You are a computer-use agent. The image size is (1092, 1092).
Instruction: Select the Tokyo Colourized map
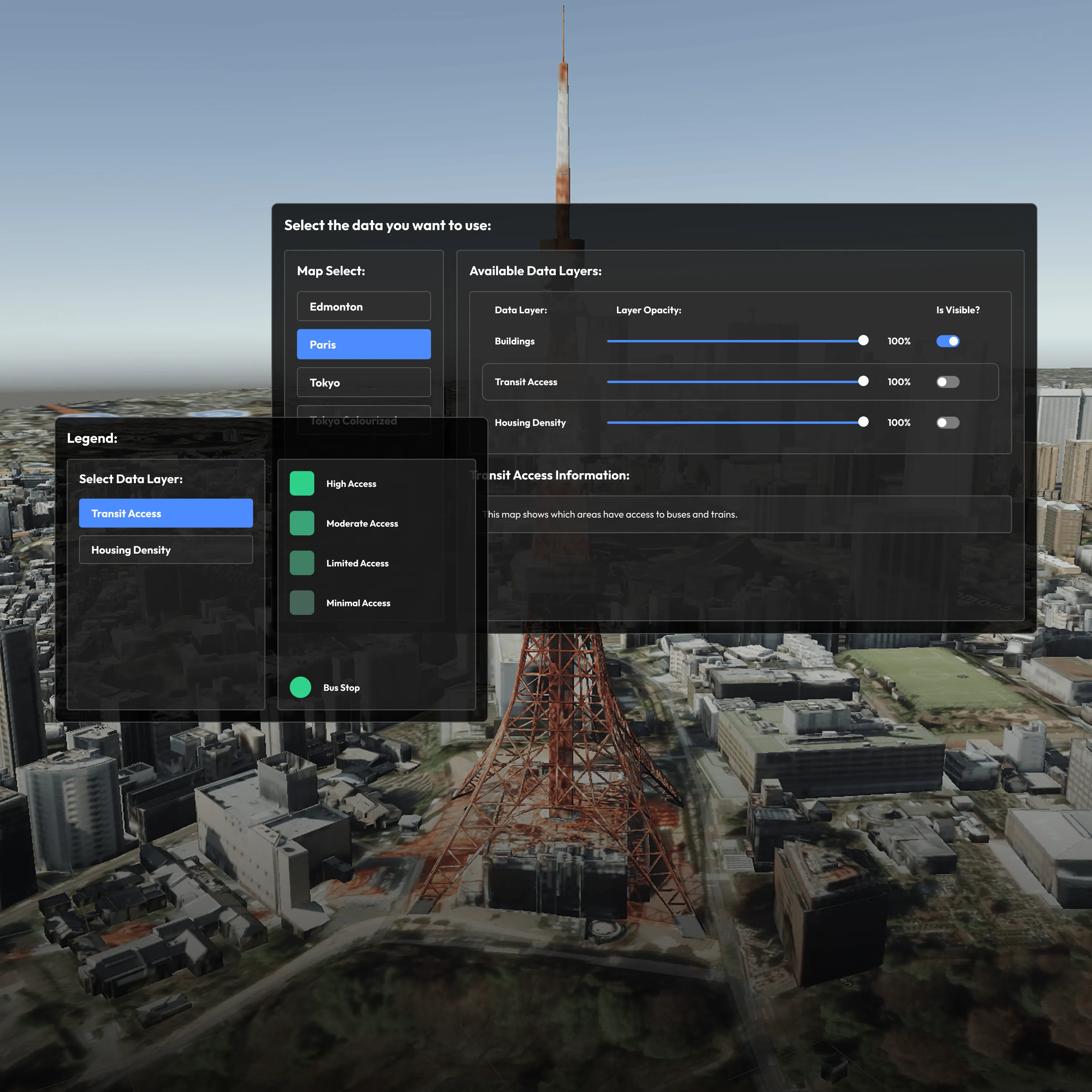363,411
